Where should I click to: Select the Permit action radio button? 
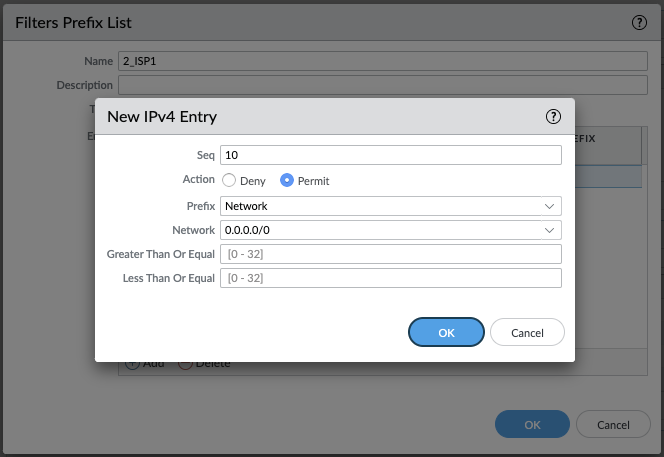(287, 181)
